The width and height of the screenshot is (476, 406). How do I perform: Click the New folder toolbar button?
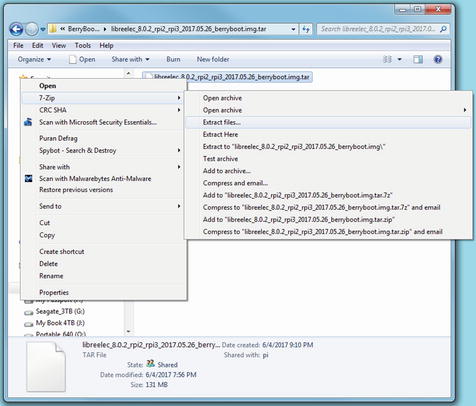213,59
